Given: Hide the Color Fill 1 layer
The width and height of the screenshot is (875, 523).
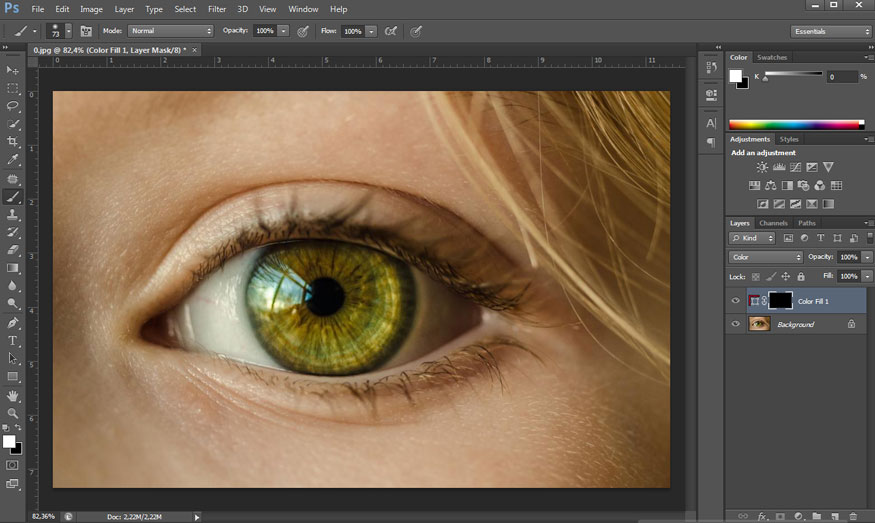Looking at the screenshot, I should [x=736, y=301].
